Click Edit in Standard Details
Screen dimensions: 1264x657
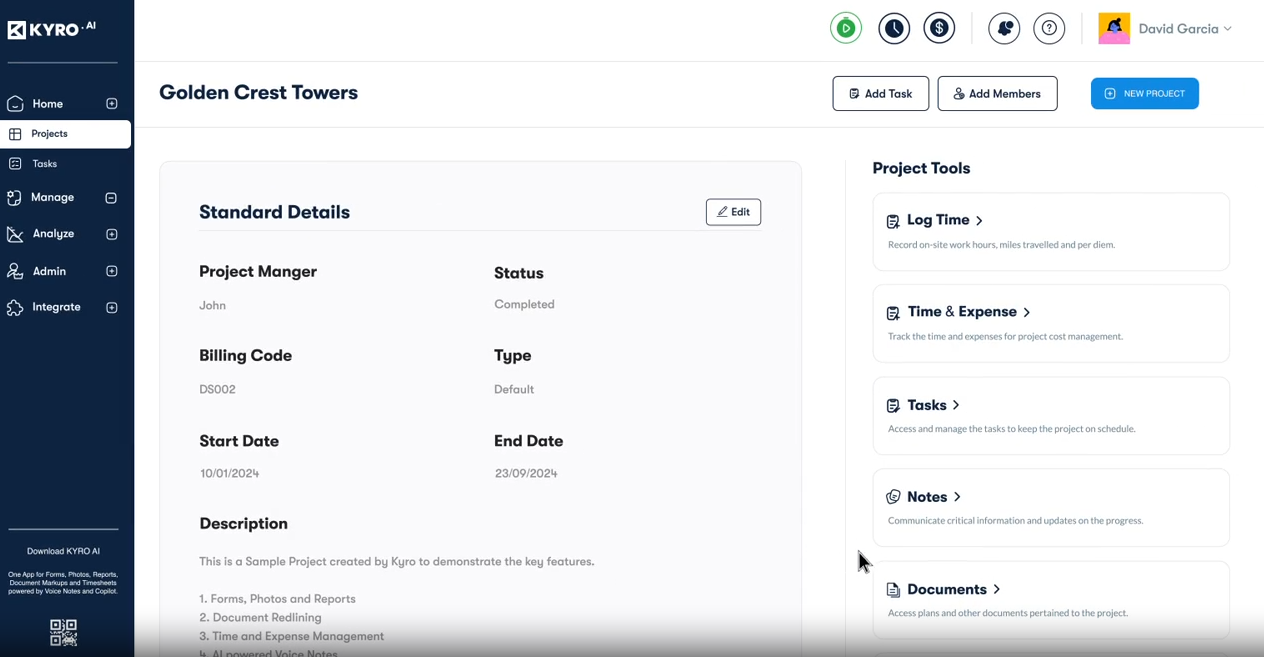click(x=733, y=212)
